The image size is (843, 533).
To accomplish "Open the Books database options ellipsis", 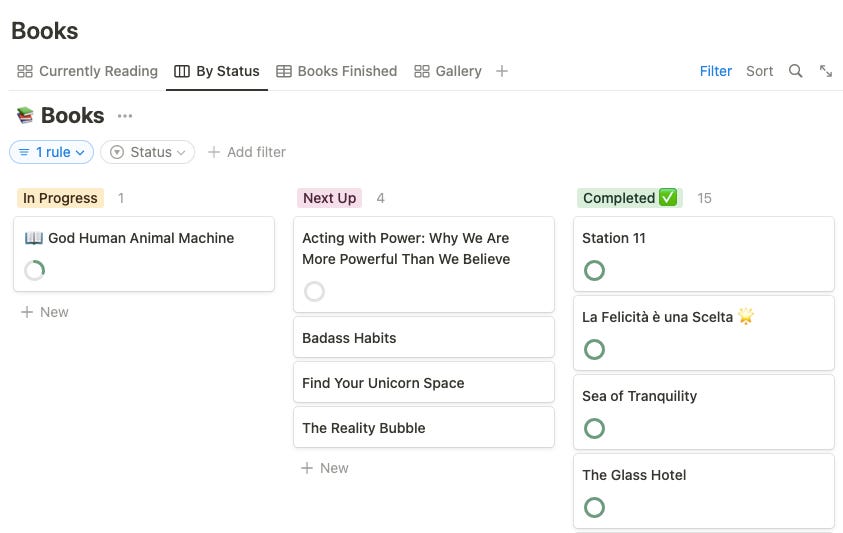I will [x=125, y=116].
